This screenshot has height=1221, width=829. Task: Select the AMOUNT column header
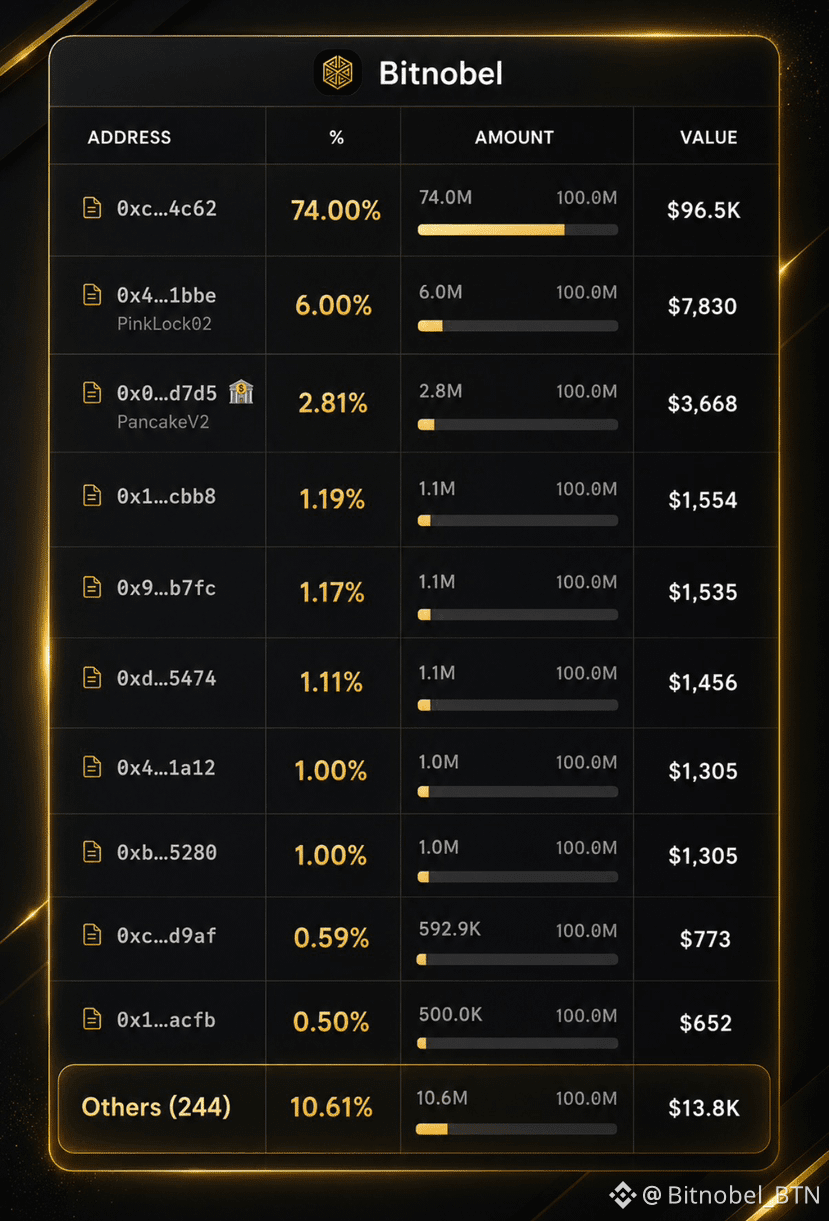click(514, 137)
